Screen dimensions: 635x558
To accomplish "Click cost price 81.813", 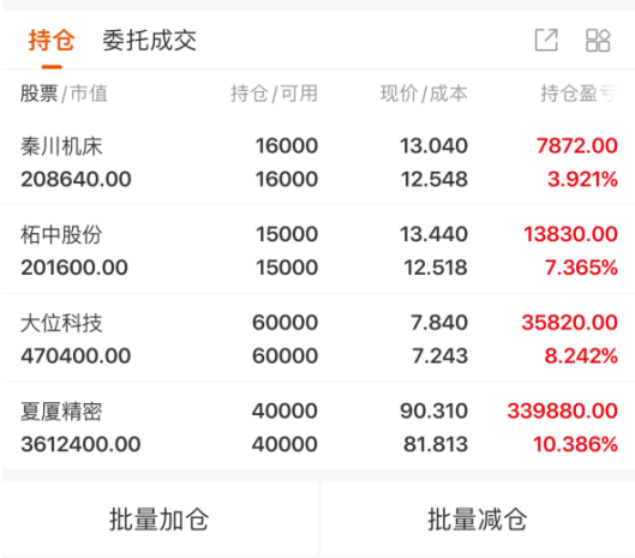I will coord(436,444).
